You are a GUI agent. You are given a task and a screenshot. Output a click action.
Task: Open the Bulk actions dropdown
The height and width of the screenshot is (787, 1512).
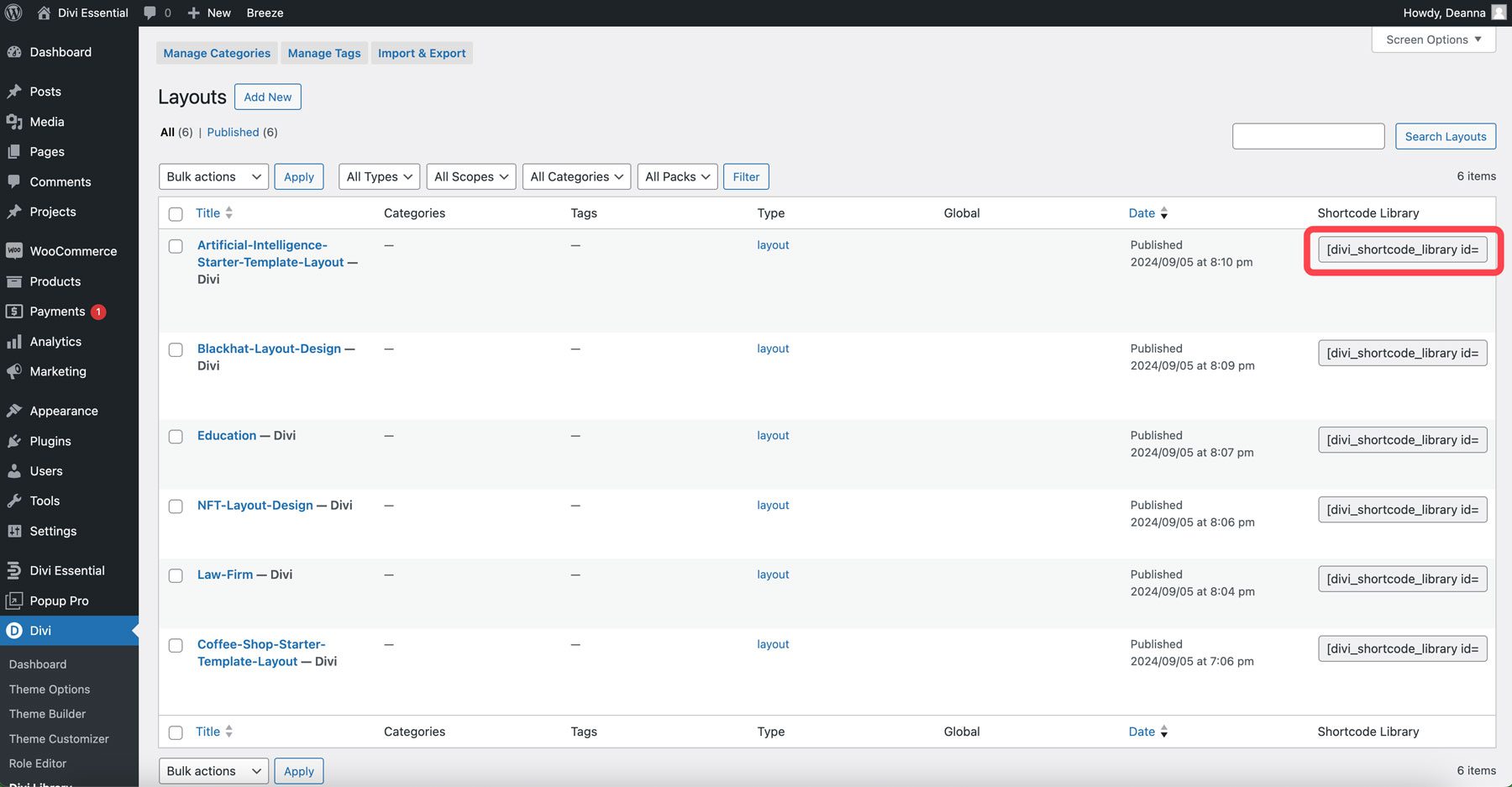213,176
